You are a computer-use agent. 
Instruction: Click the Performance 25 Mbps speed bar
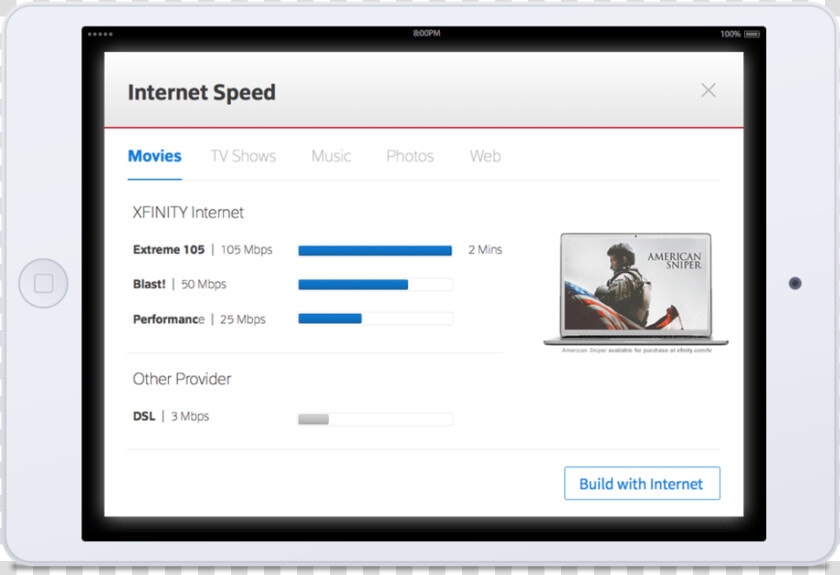pyautogui.click(x=375, y=319)
